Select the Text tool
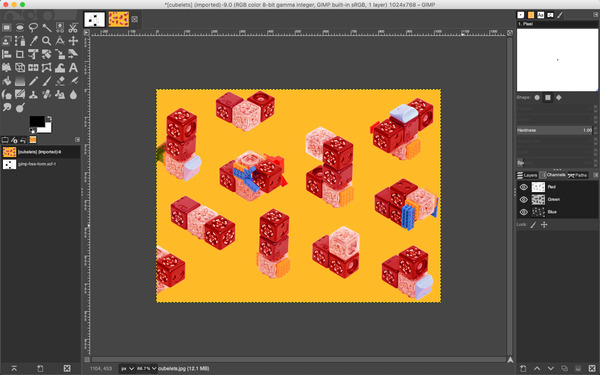 point(73,67)
